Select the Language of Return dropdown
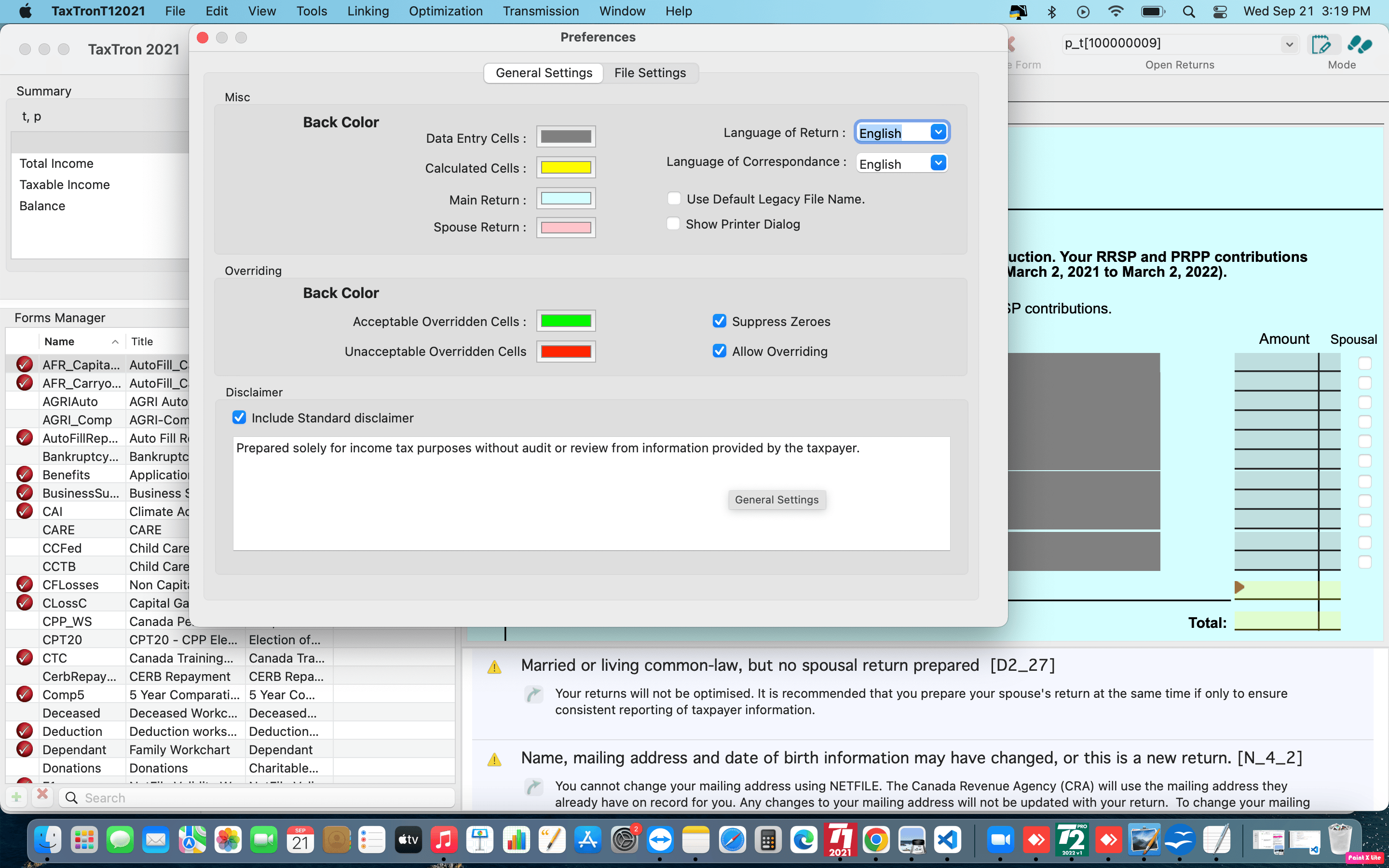1389x868 pixels. coord(901,132)
